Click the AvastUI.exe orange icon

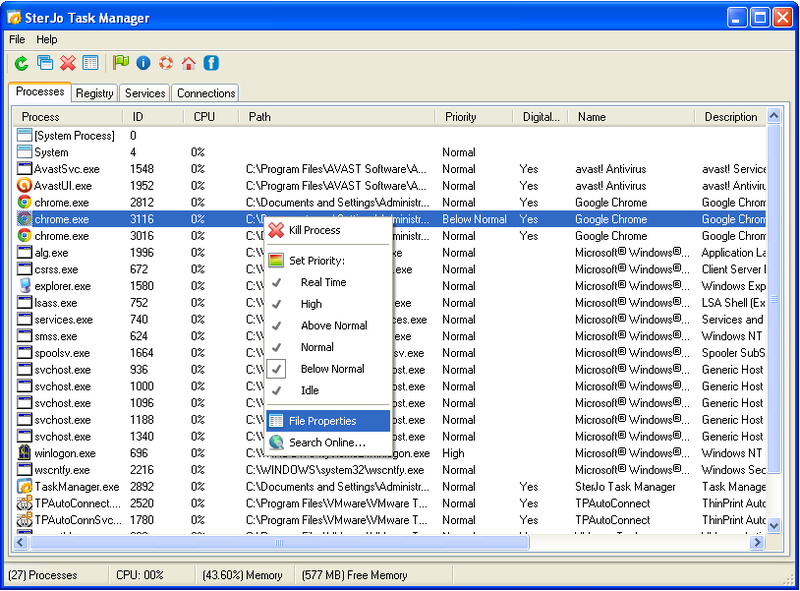pos(24,185)
